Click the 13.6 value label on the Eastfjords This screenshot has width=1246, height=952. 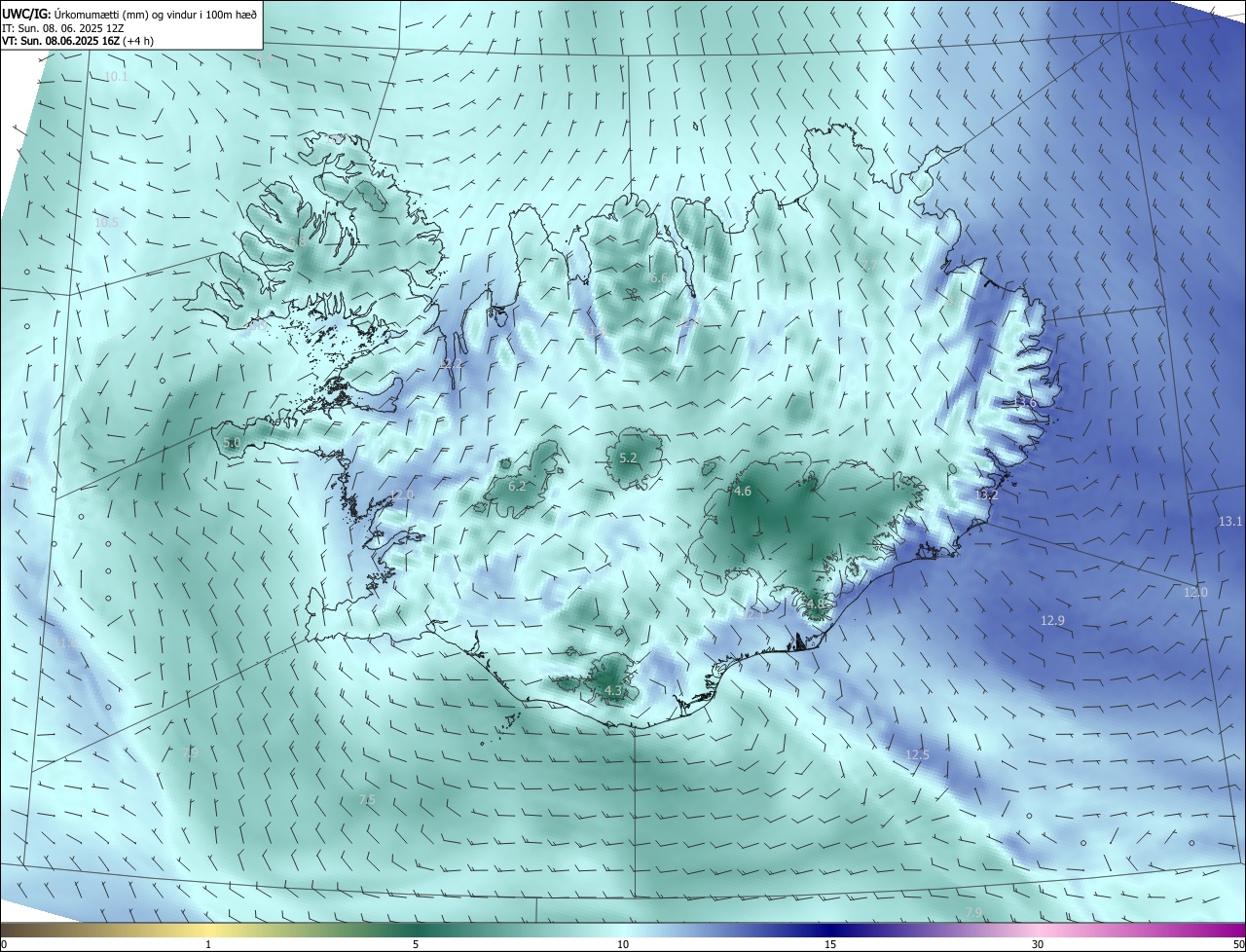(1025, 402)
